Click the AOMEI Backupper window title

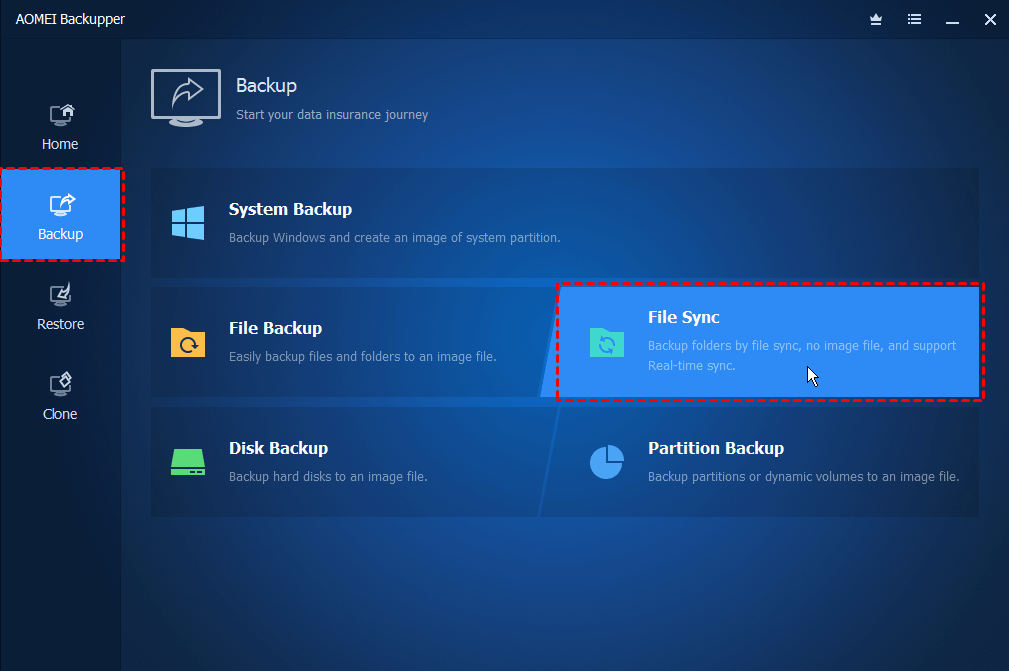(70, 19)
